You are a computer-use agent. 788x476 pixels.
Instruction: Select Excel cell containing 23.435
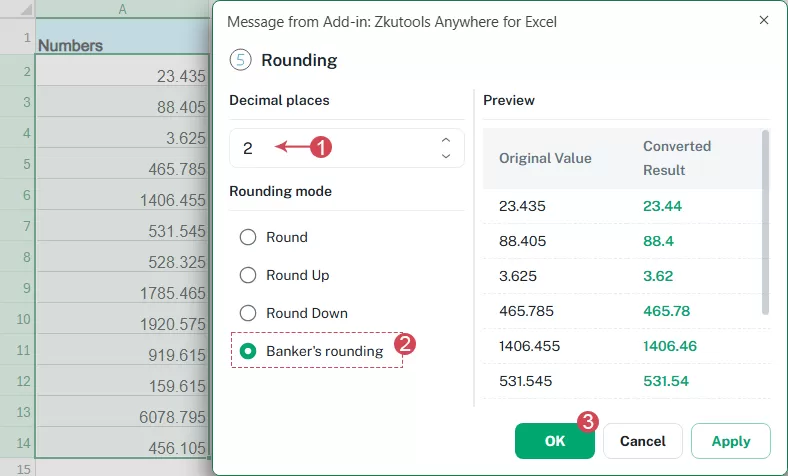[x=123, y=70]
